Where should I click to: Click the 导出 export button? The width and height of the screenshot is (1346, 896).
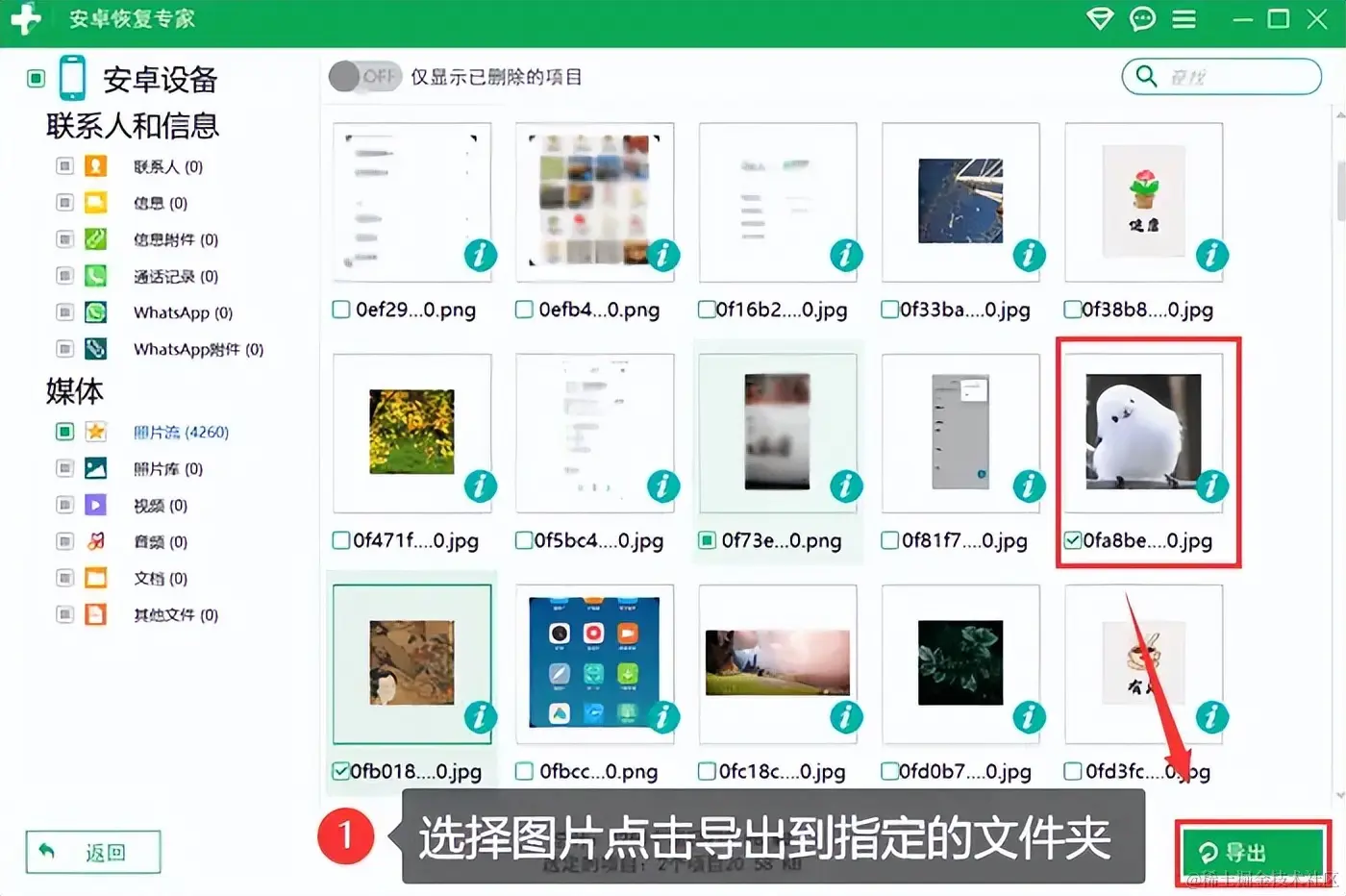[1253, 852]
